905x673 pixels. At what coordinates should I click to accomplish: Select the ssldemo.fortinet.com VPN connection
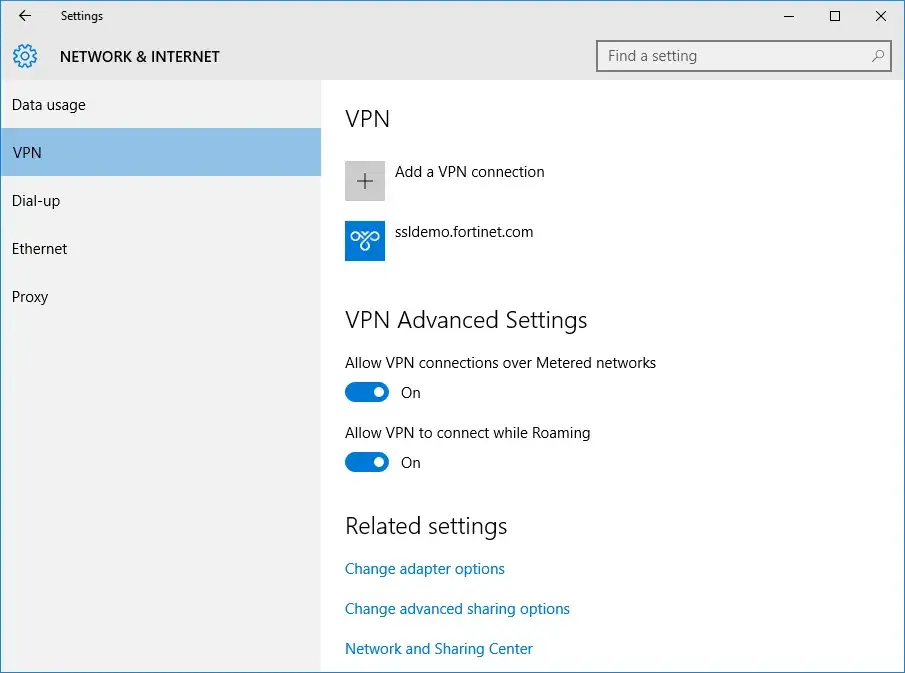tap(465, 231)
